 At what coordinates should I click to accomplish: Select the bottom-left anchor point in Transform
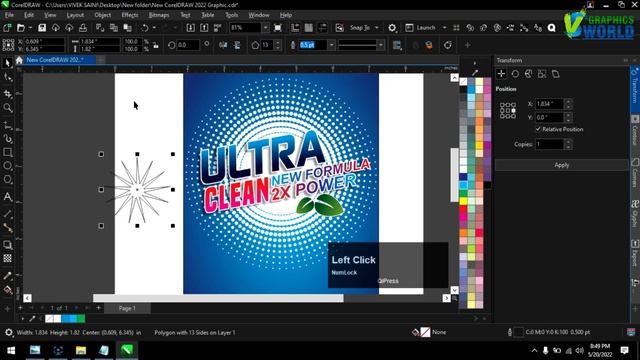[x=502, y=116]
